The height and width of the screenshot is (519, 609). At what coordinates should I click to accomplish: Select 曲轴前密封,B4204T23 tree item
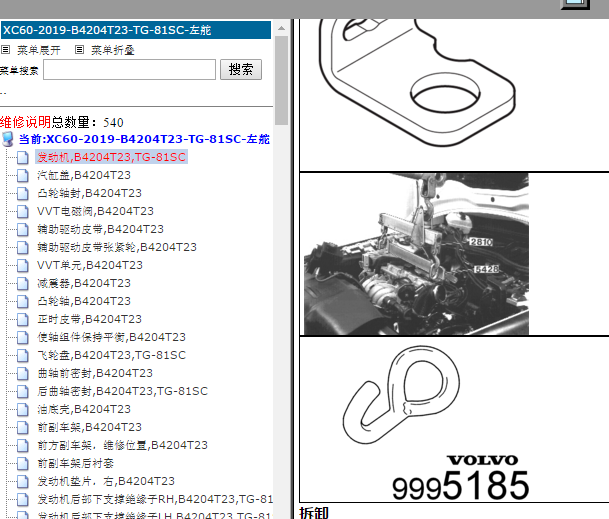[95, 373]
